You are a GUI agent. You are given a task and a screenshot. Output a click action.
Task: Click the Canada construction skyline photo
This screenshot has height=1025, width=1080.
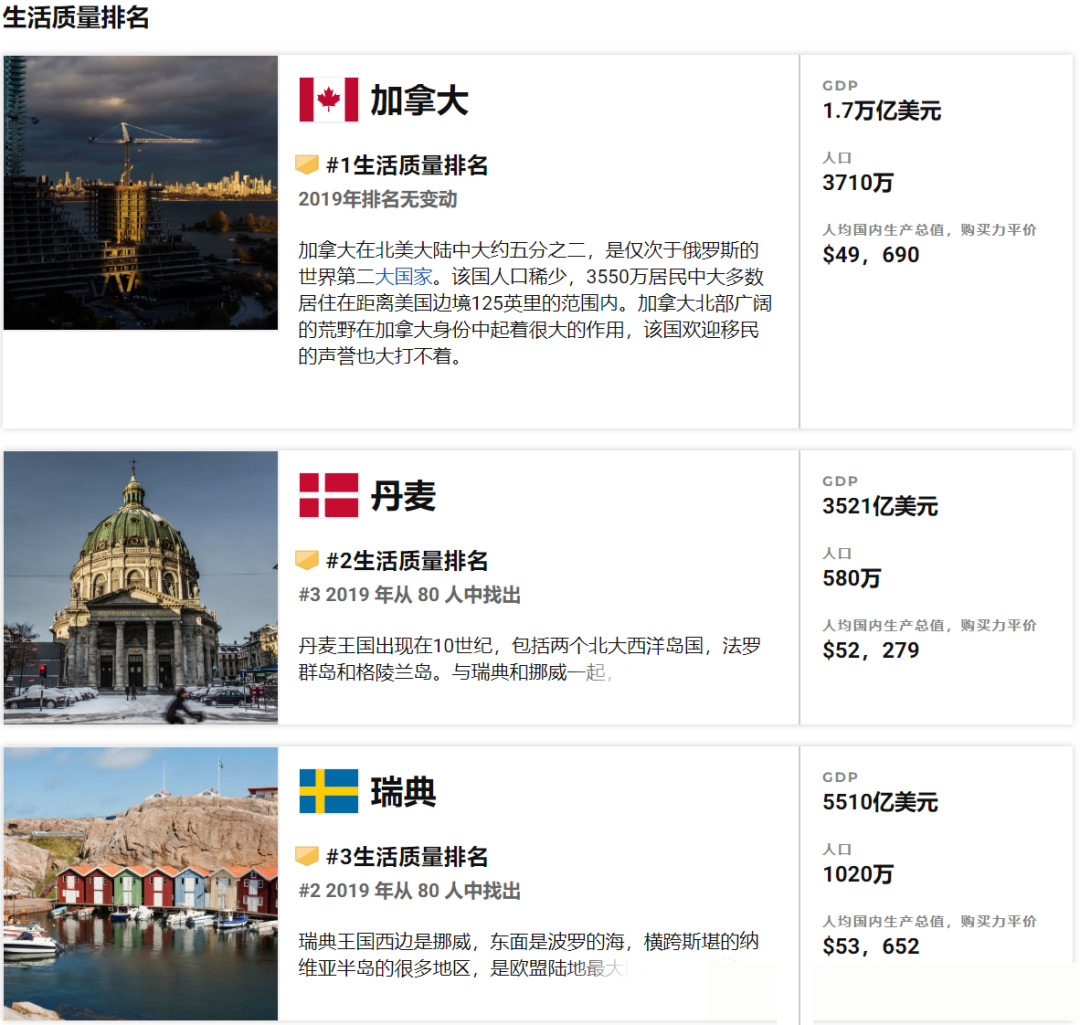pos(141,193)
